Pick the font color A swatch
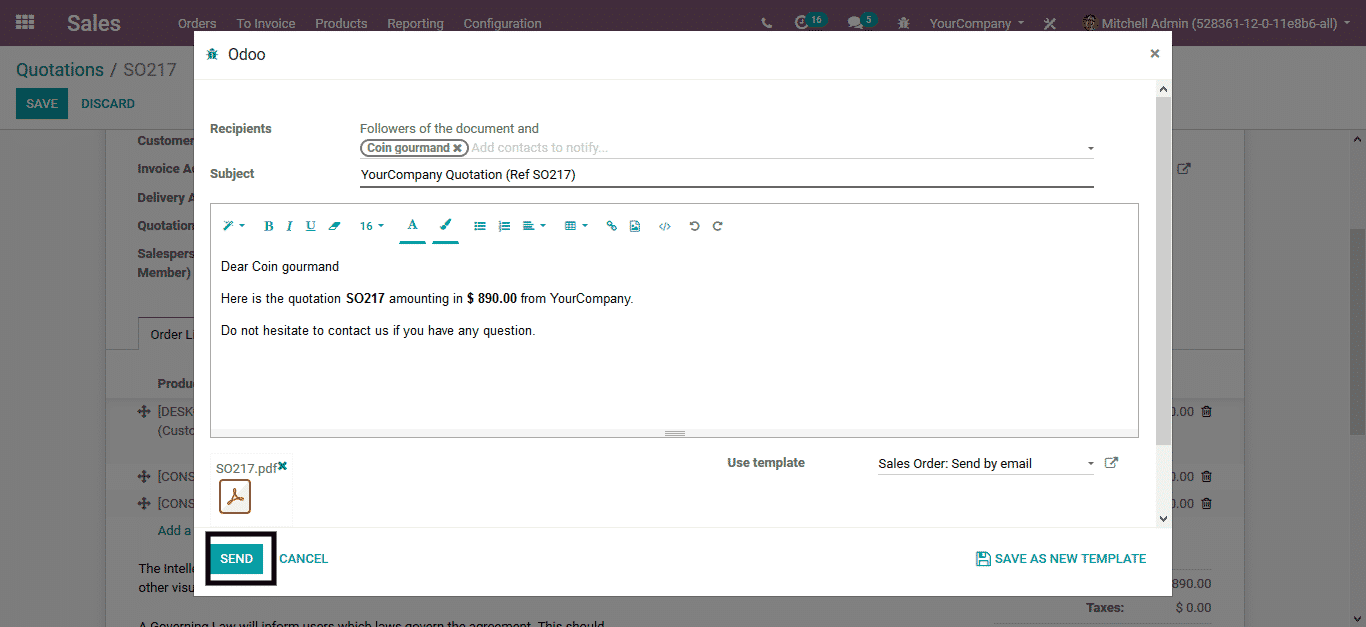Viewport: 1366px width, 627px height. coord(412,226)
